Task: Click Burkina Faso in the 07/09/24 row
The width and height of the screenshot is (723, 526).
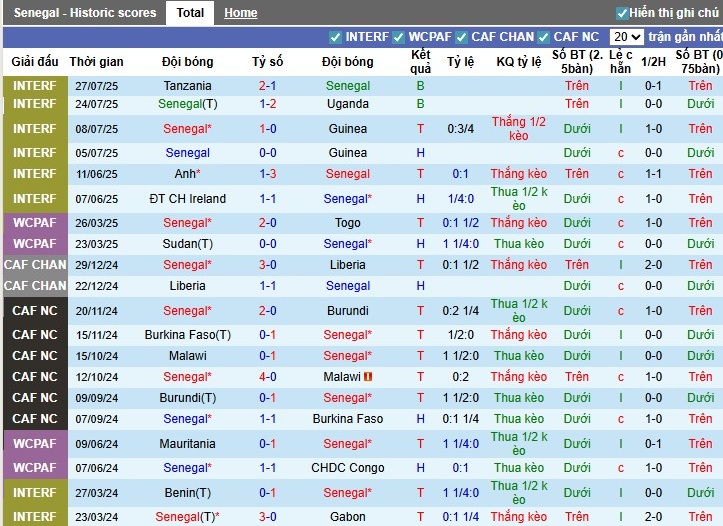Action: [x=348, y=419]
